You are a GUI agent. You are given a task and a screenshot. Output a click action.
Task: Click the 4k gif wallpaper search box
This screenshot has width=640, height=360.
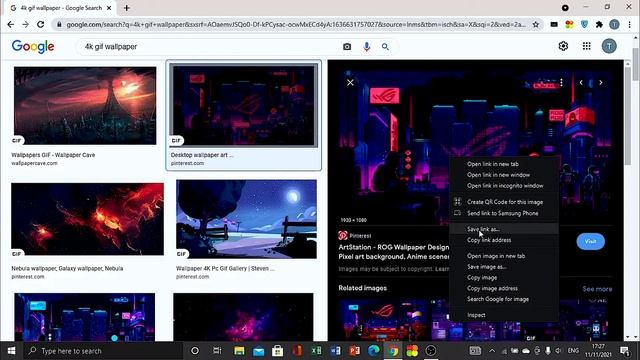[x=208, y=47]
